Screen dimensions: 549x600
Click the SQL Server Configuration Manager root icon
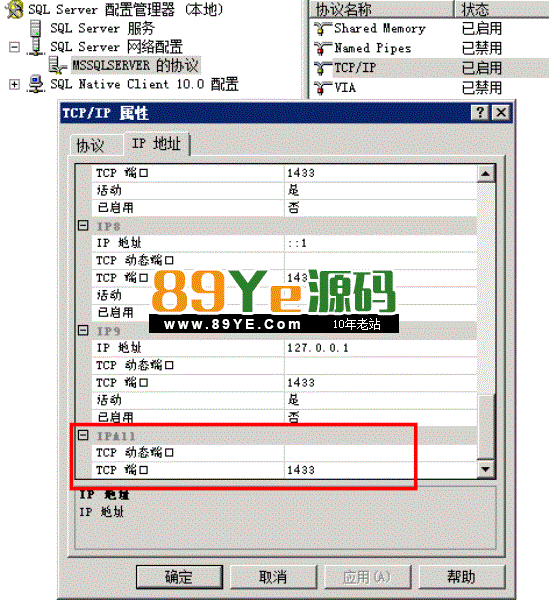[14, 9]
